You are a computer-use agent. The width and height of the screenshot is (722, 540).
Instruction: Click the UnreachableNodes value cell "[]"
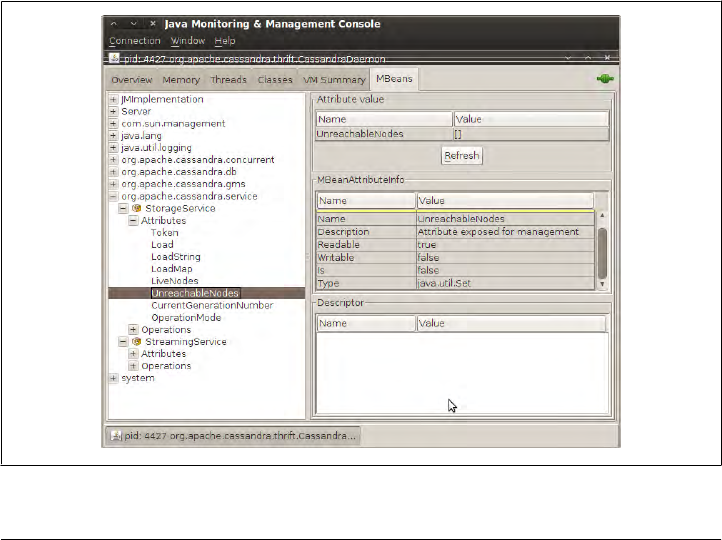531,134
